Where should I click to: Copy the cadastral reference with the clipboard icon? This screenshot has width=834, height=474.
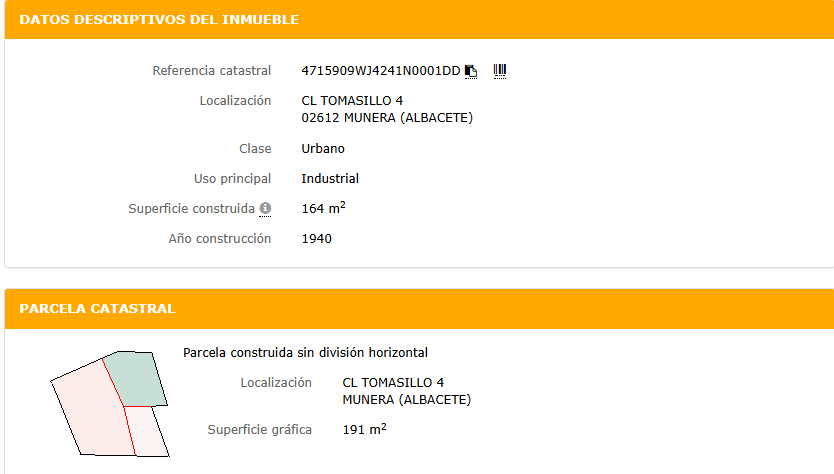click(x=471, y=71)
